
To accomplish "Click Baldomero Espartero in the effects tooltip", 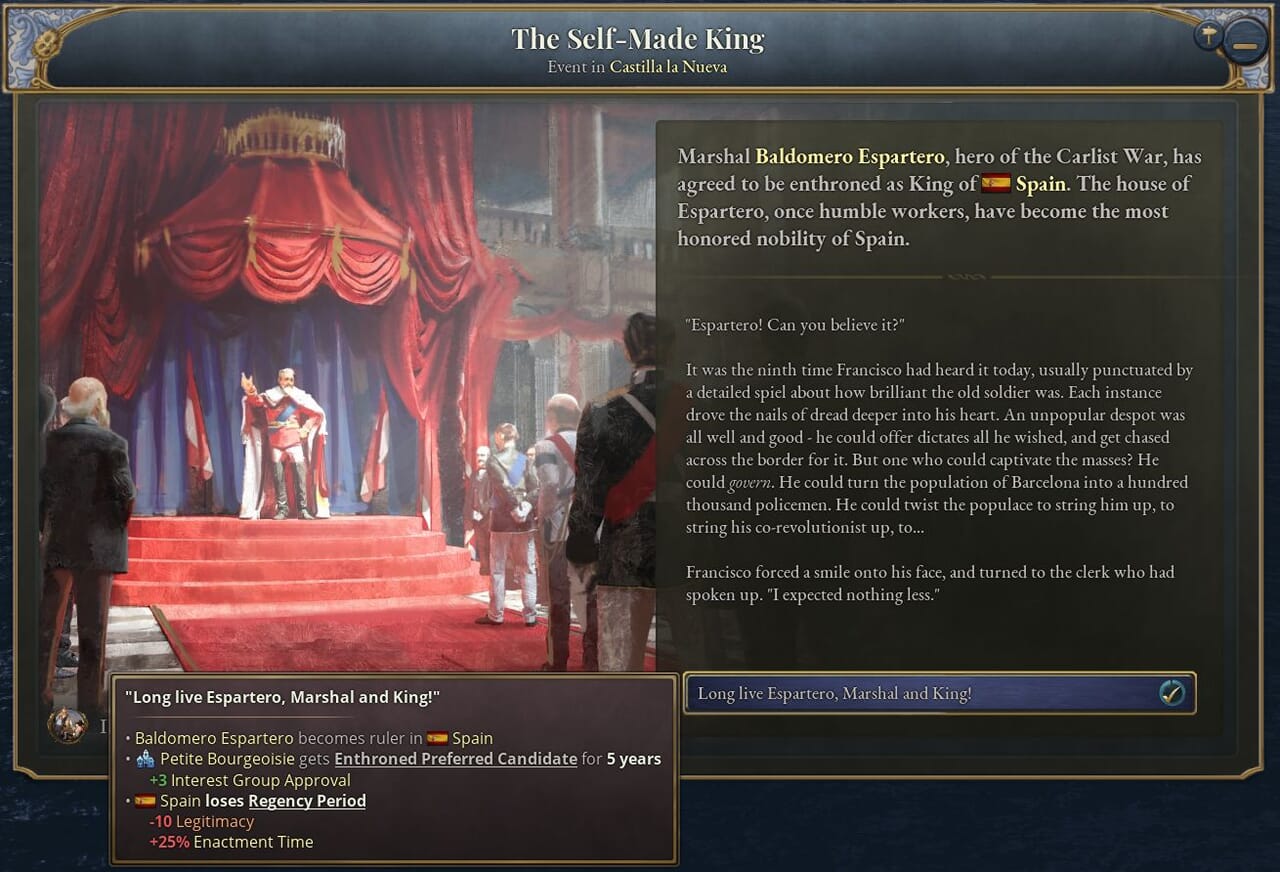I will 214,738.
